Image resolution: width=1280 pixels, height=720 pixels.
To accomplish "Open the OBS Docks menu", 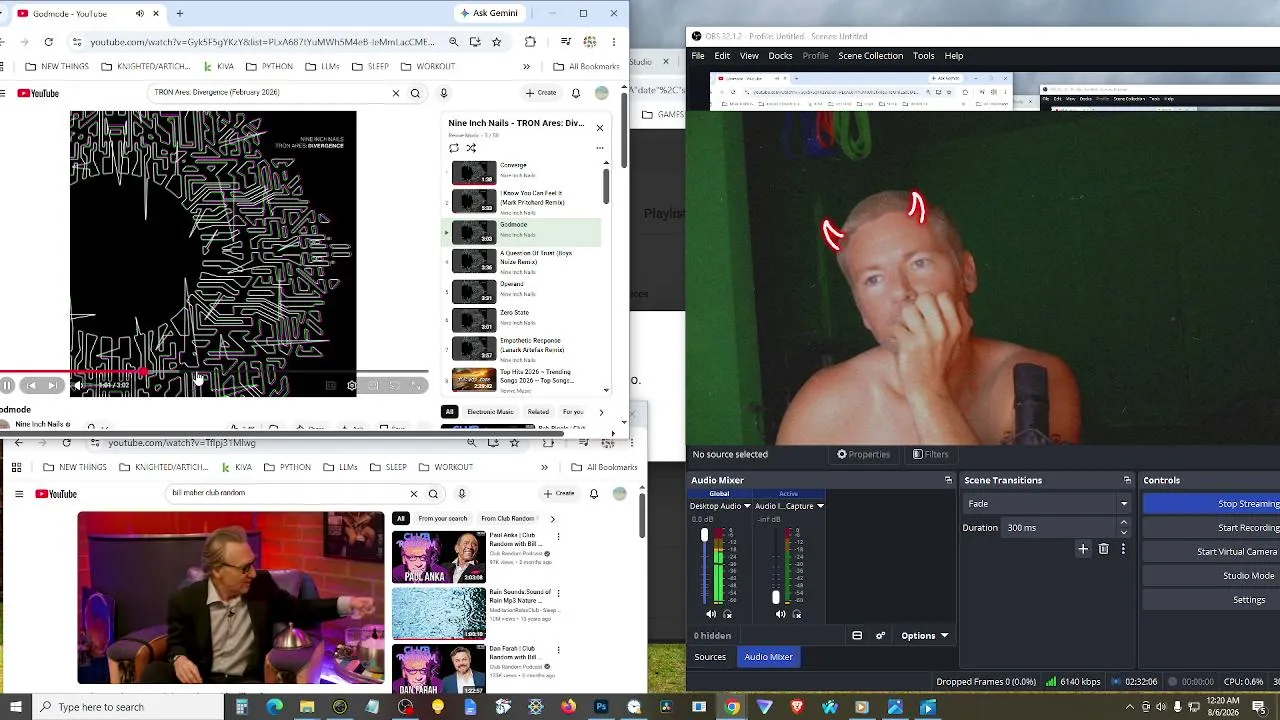I will point(780,56).
